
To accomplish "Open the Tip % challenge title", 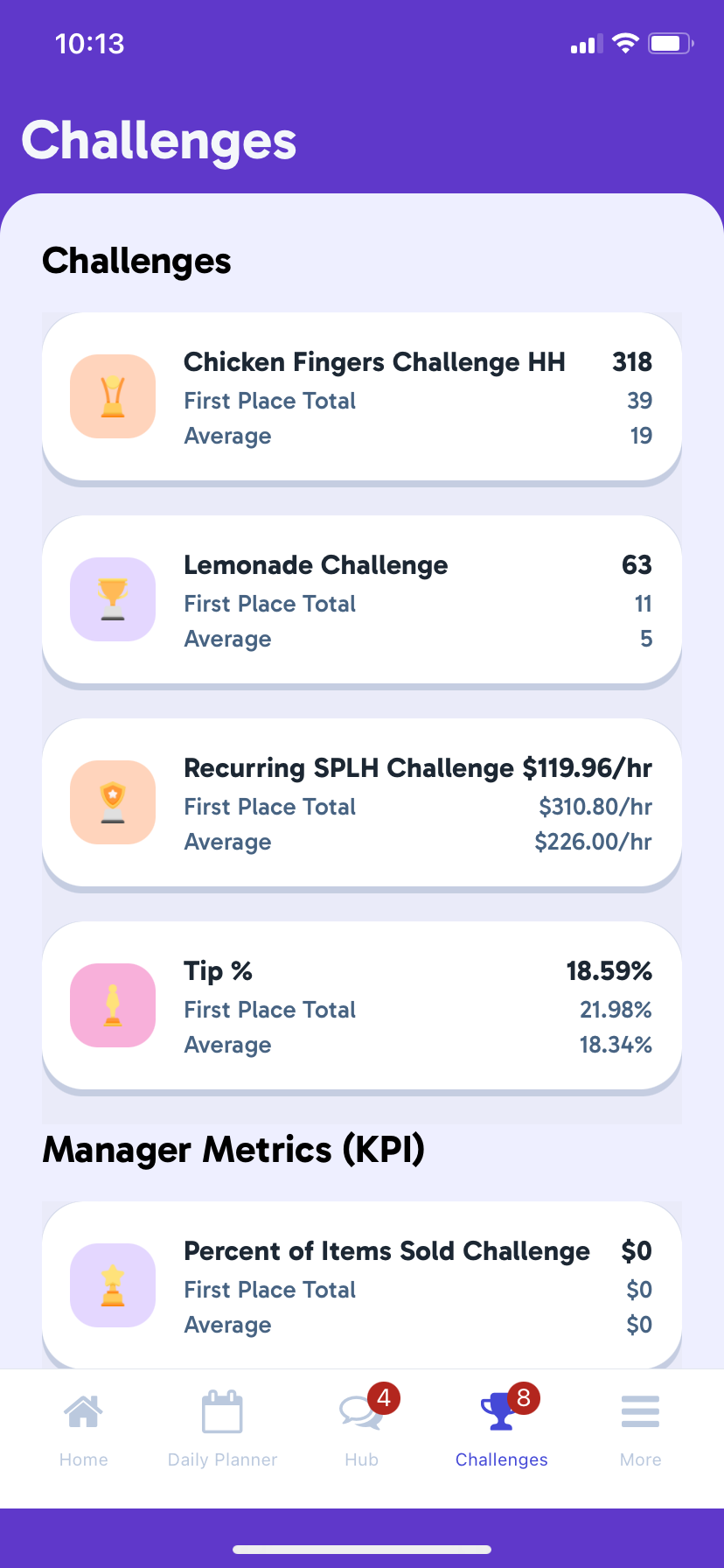I will (218, 971).
